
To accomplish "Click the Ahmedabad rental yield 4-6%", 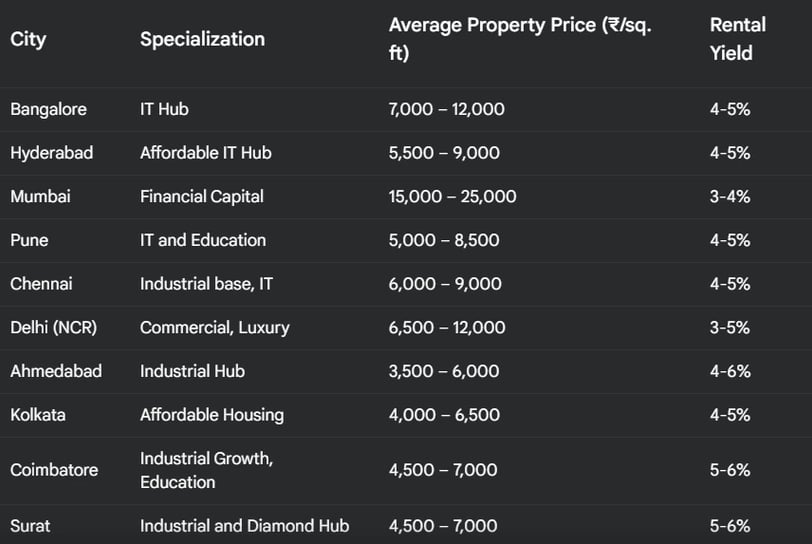I will [x=730, y=371].
